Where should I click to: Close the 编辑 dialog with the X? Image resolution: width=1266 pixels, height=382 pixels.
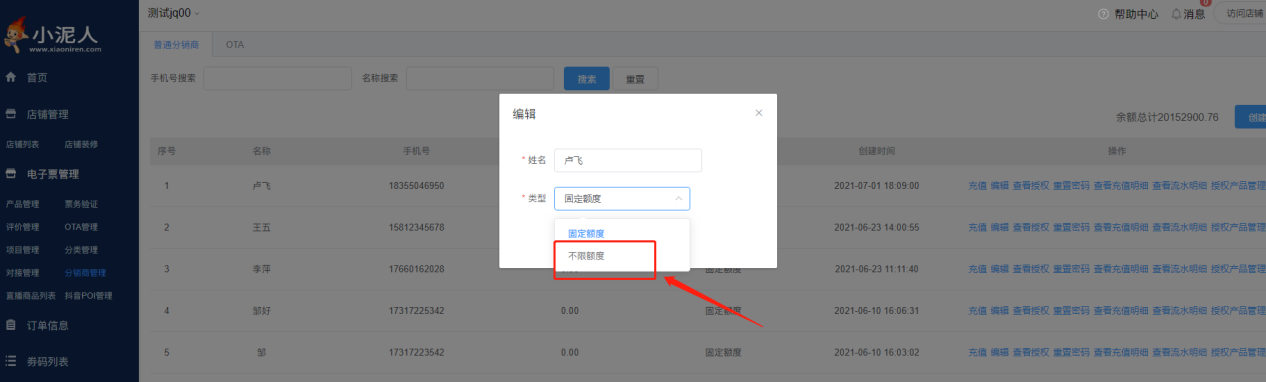pyautogui.click(x=759, y=113)
